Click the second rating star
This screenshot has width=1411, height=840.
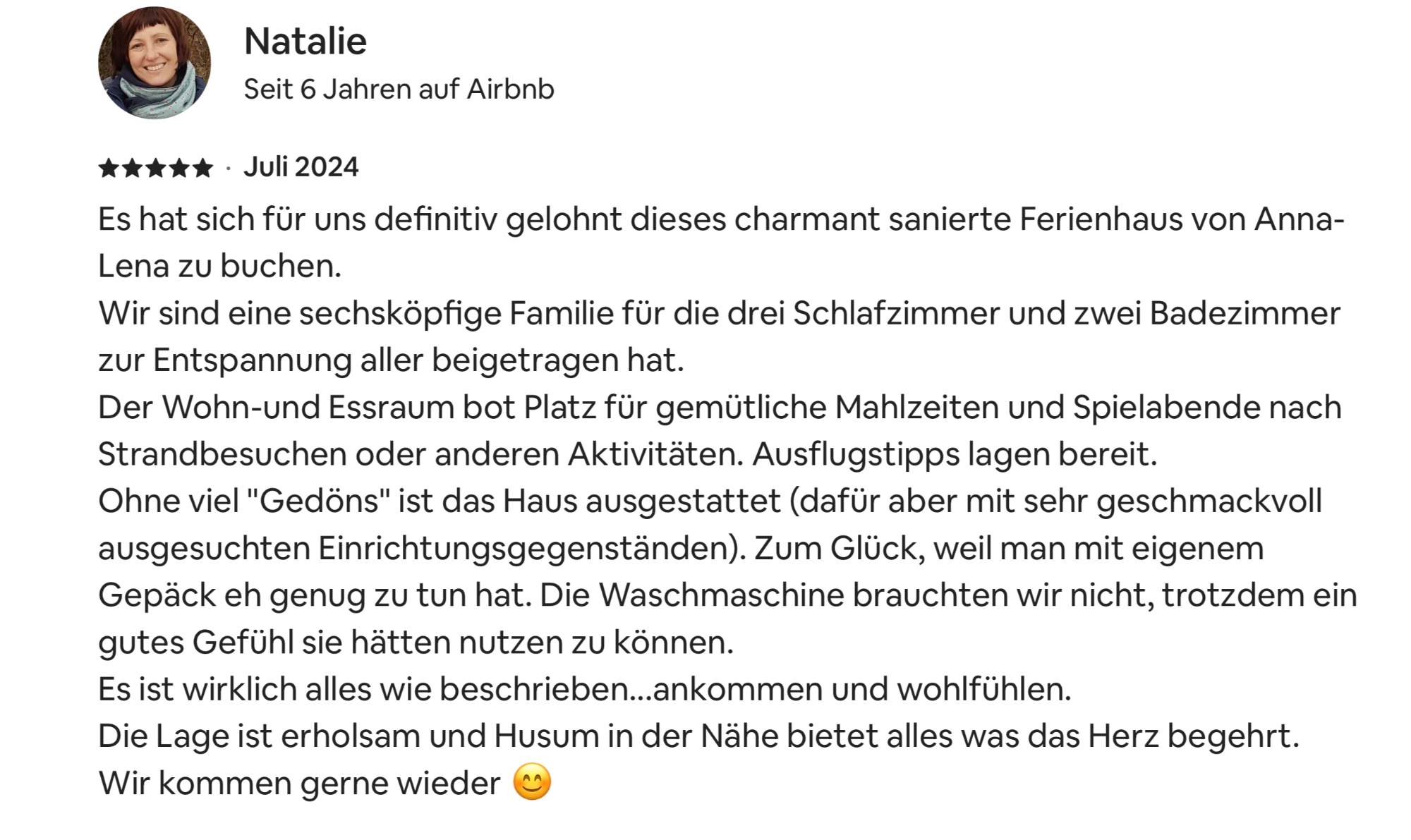[x=132, y=168]
